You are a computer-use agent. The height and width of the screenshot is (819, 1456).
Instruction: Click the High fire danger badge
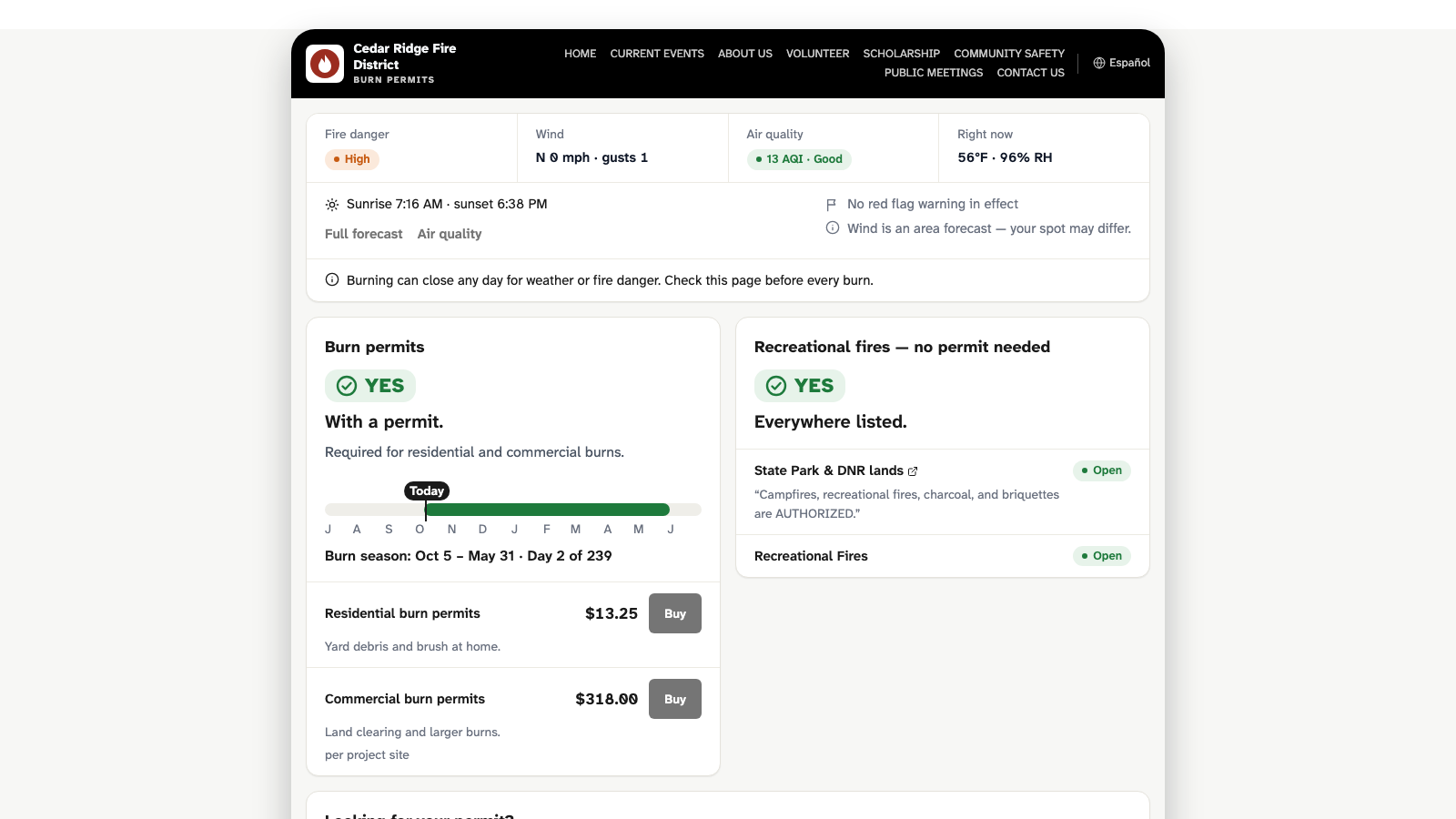pyautogui.click(x=351, y=159)
